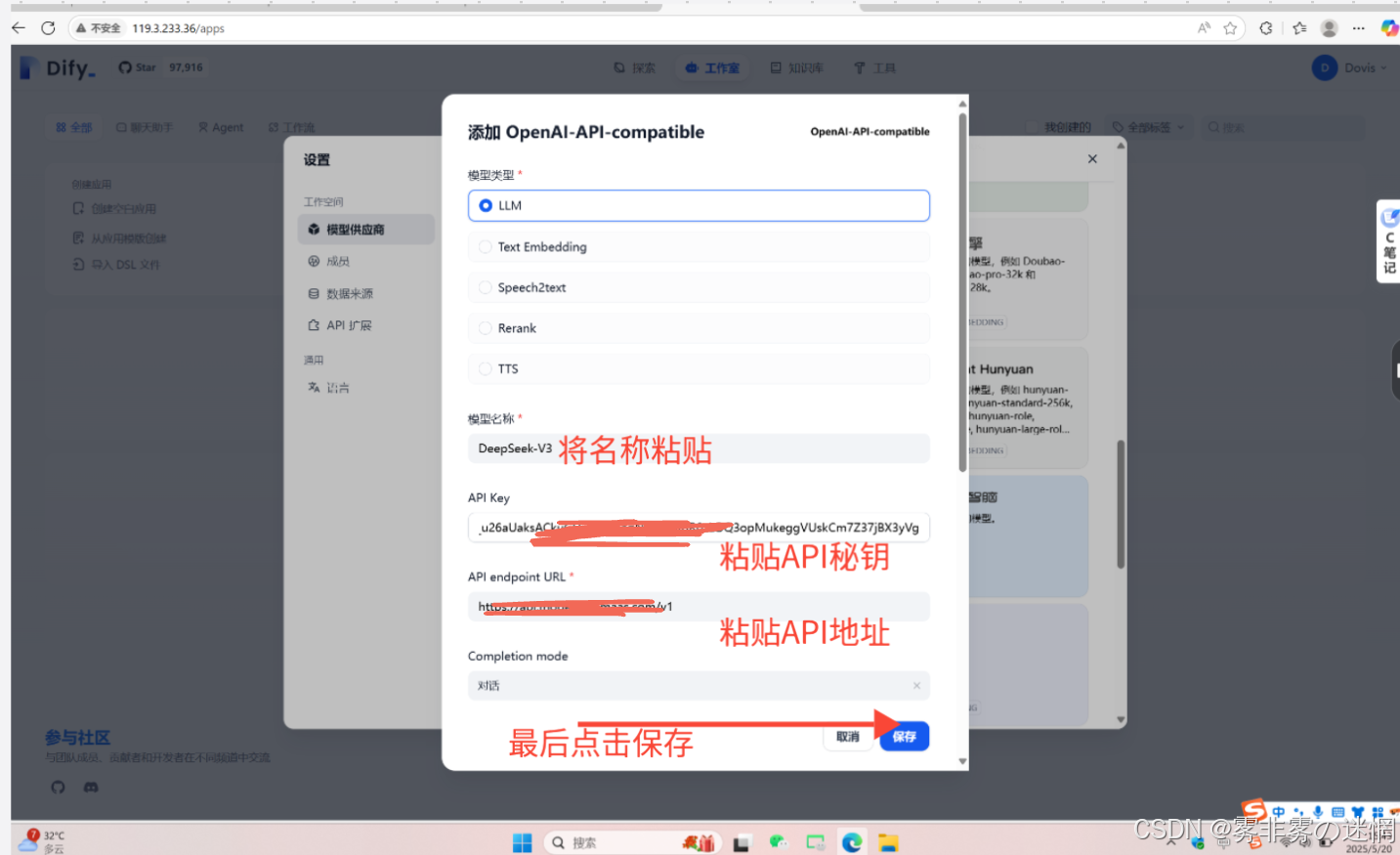Close the settings panel with X
This screenshot has height=855, width=1400.
[x=1092, y=158]
